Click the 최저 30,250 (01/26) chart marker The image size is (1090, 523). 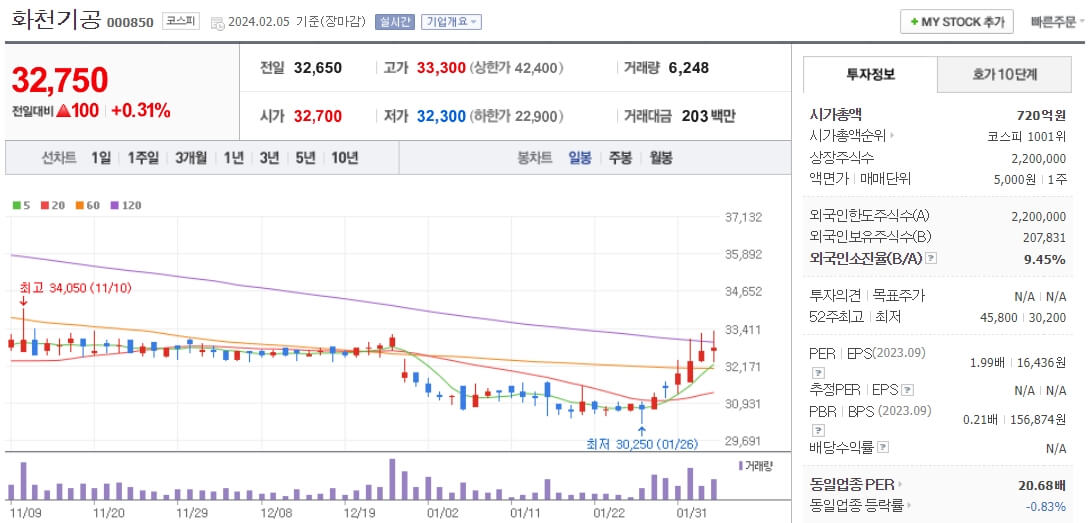[642, 444]
